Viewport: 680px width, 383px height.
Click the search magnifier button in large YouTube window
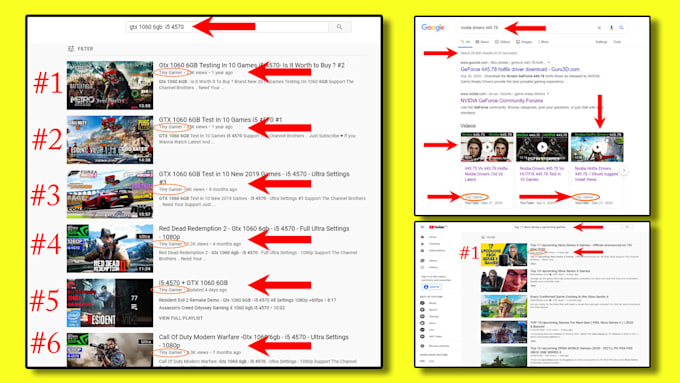click(x=340, y=27)
